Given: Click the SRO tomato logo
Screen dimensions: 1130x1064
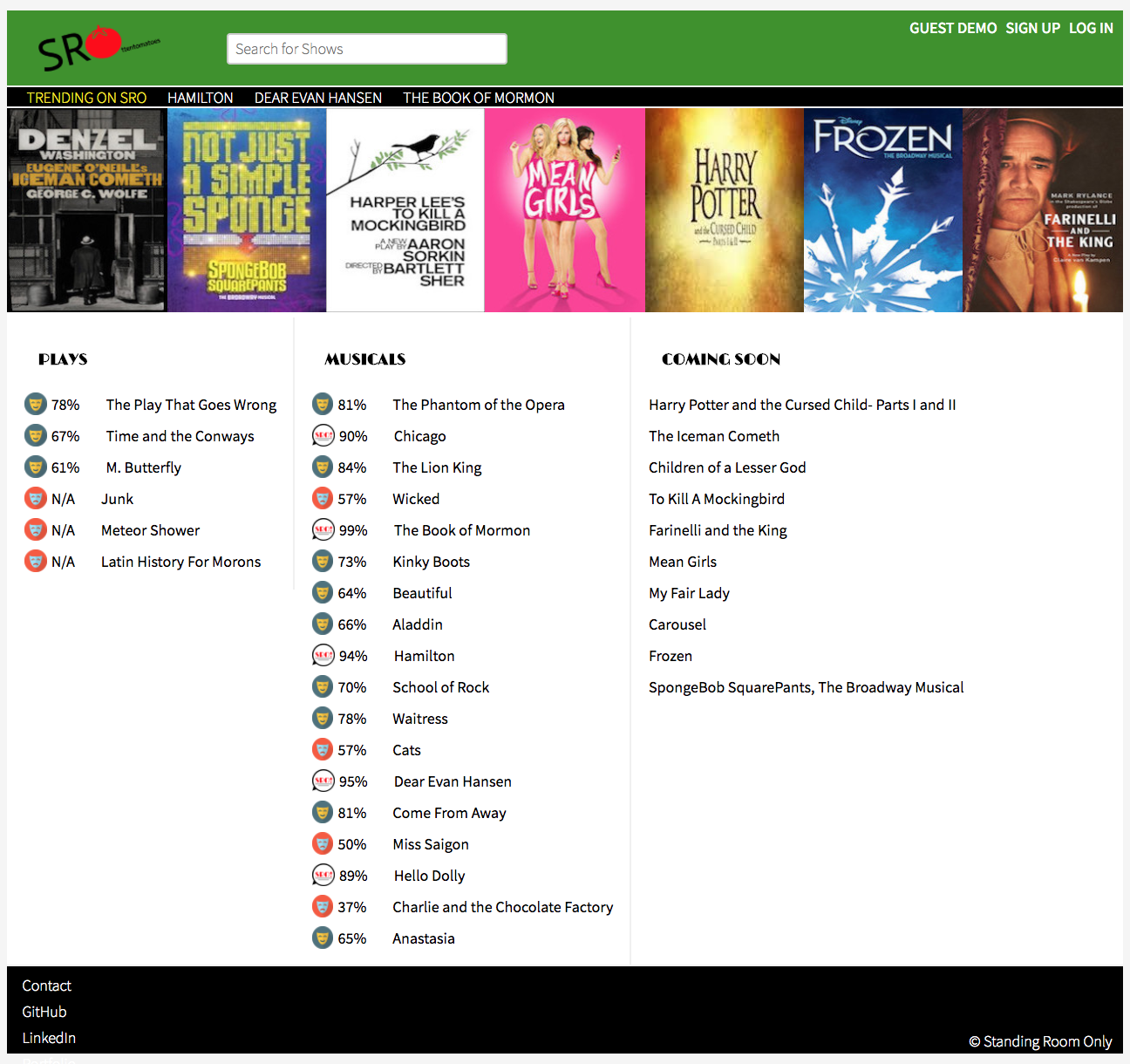Looking at the screenshot, I should pos(99,49).
